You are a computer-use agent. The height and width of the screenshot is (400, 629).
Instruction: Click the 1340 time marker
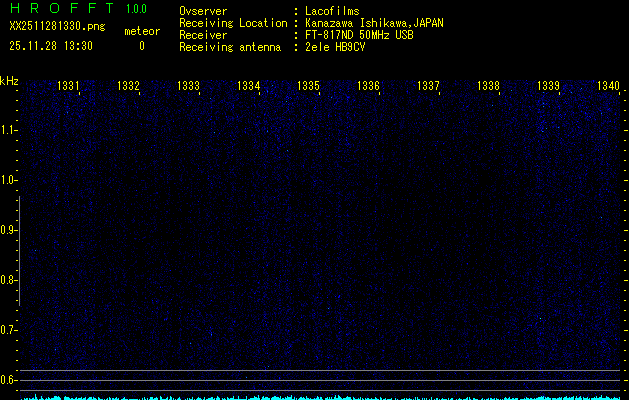[608, 87]
